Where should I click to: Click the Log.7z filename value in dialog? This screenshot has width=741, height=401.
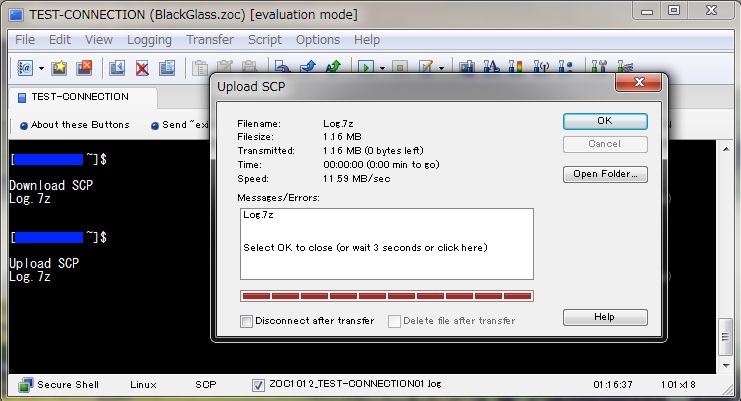tap(338, 124)
